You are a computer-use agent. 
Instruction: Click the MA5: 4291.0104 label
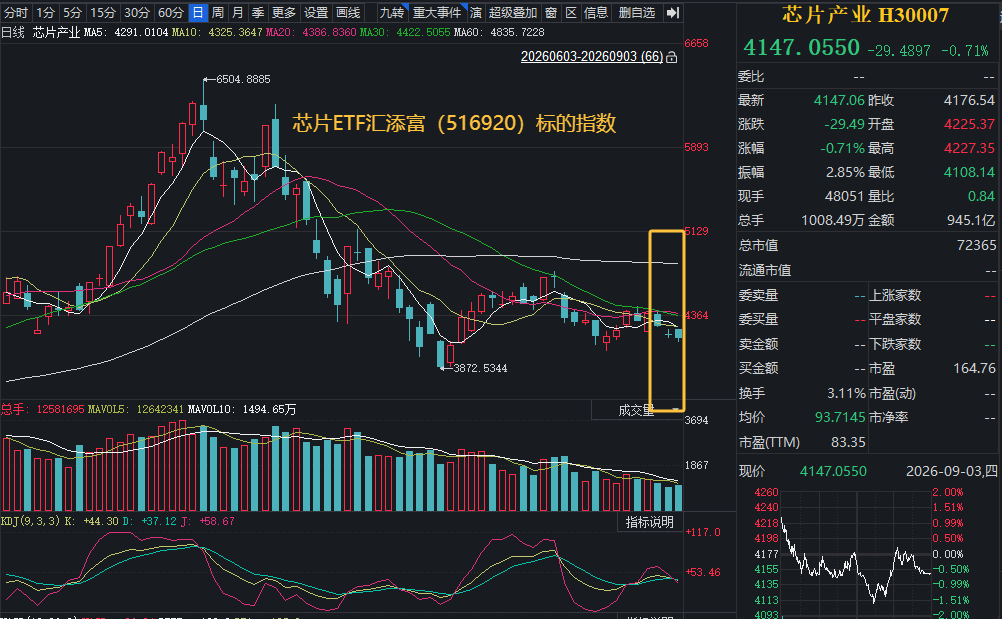pos(127,32)
